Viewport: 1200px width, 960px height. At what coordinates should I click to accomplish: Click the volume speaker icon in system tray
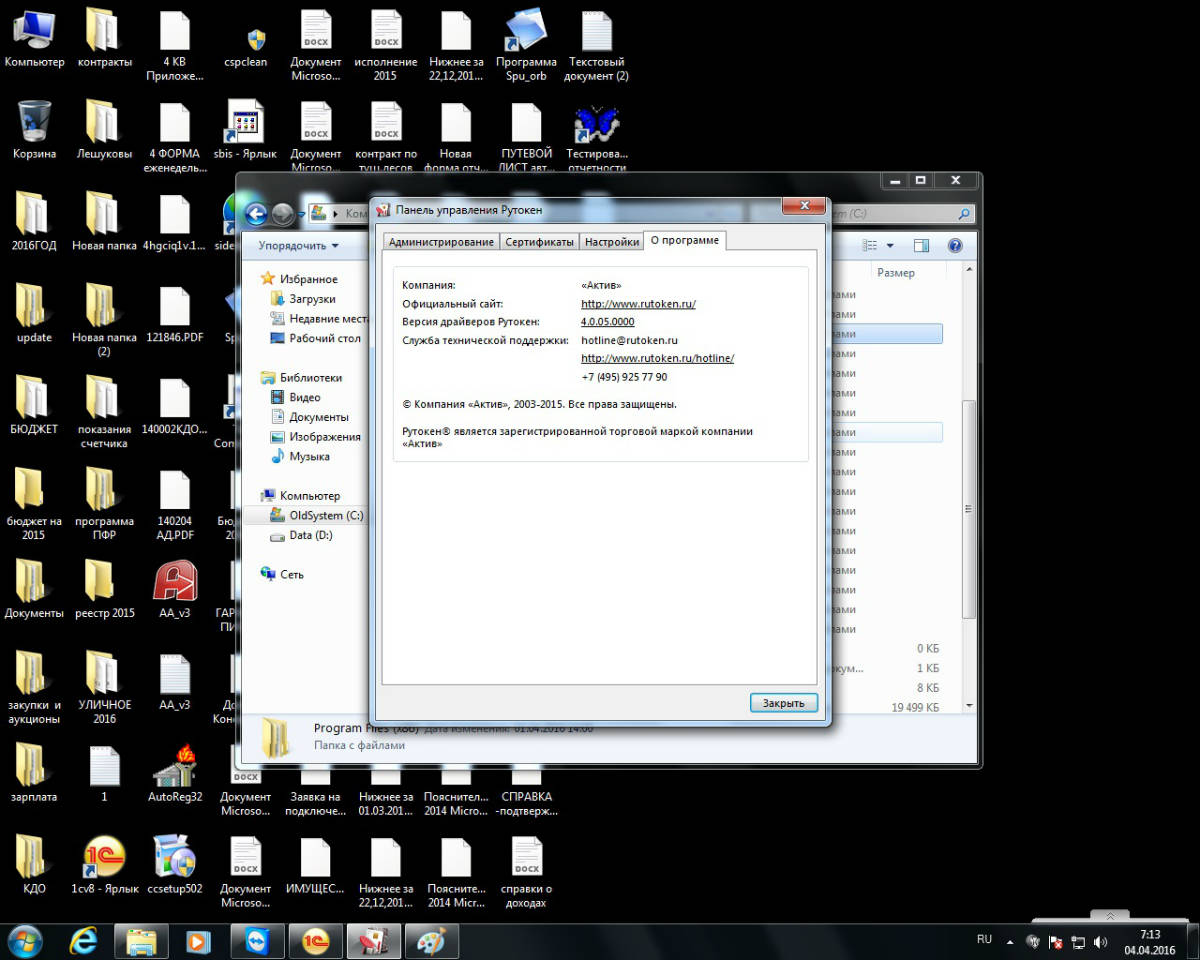click(1100, 942)
